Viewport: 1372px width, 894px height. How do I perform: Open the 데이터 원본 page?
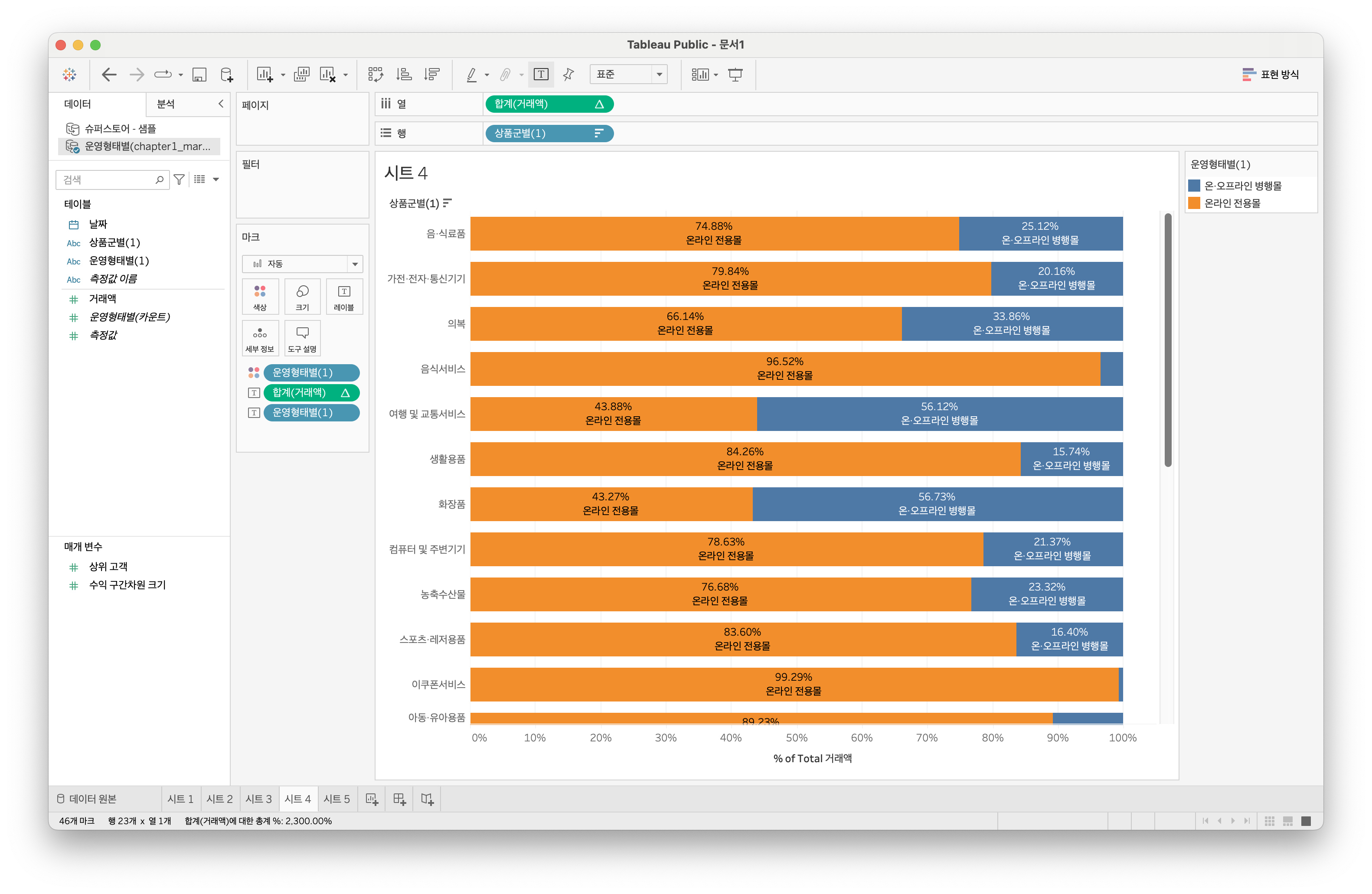coord(87,799)
